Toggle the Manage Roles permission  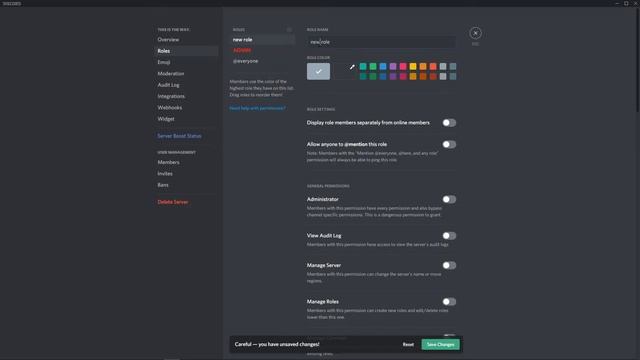pyautogui.click(x=449, y=302)
